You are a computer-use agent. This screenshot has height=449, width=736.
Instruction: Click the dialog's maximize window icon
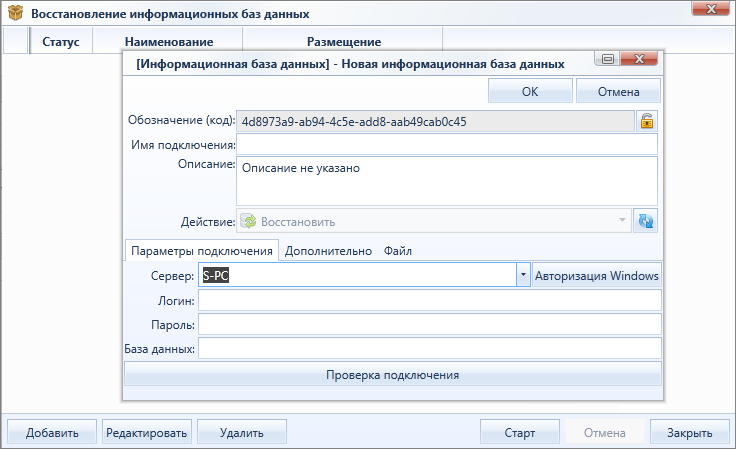click(607, 59)
